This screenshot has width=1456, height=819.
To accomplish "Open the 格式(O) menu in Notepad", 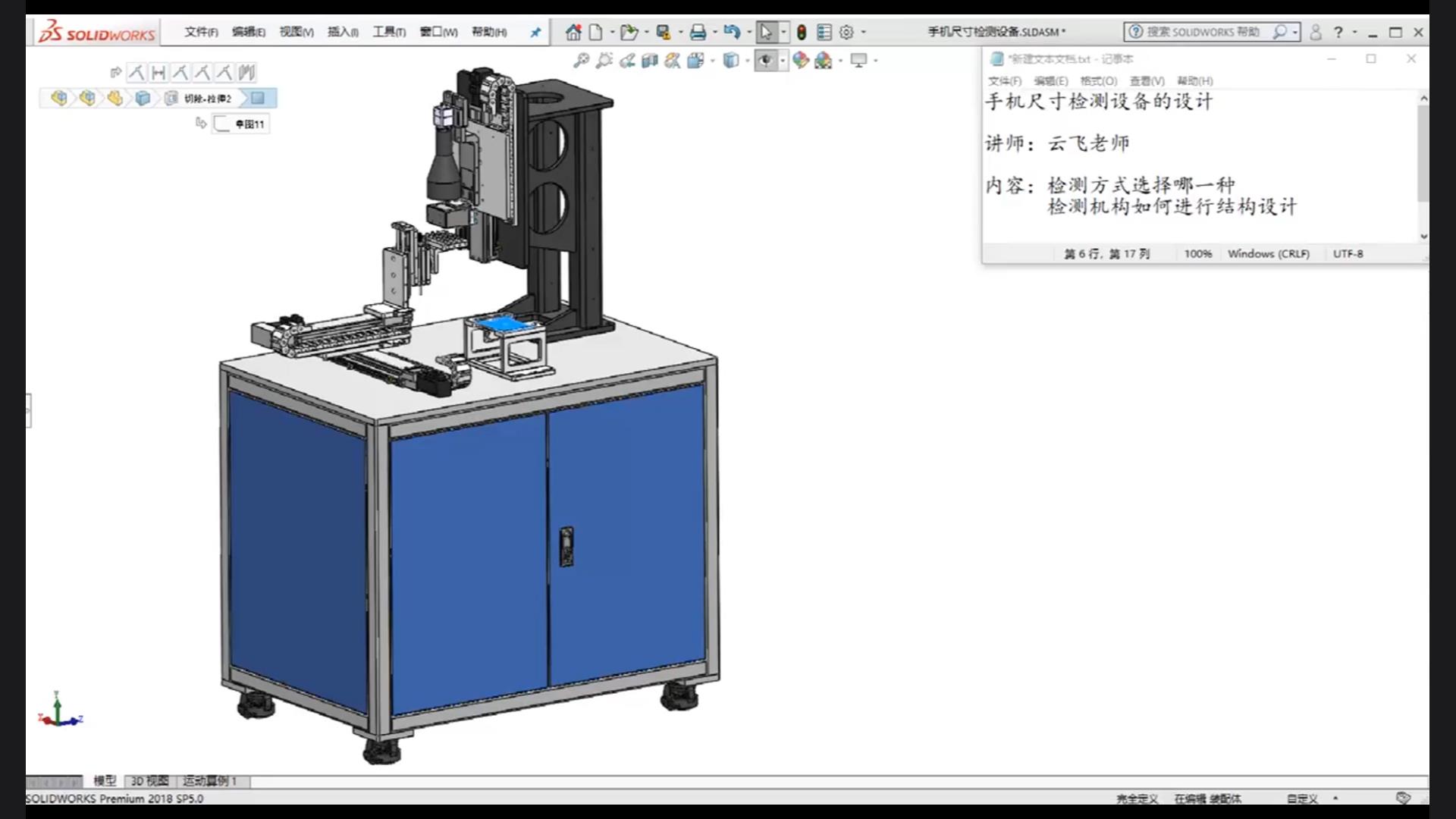I will pyautogui.click(x=1099, y=81).
